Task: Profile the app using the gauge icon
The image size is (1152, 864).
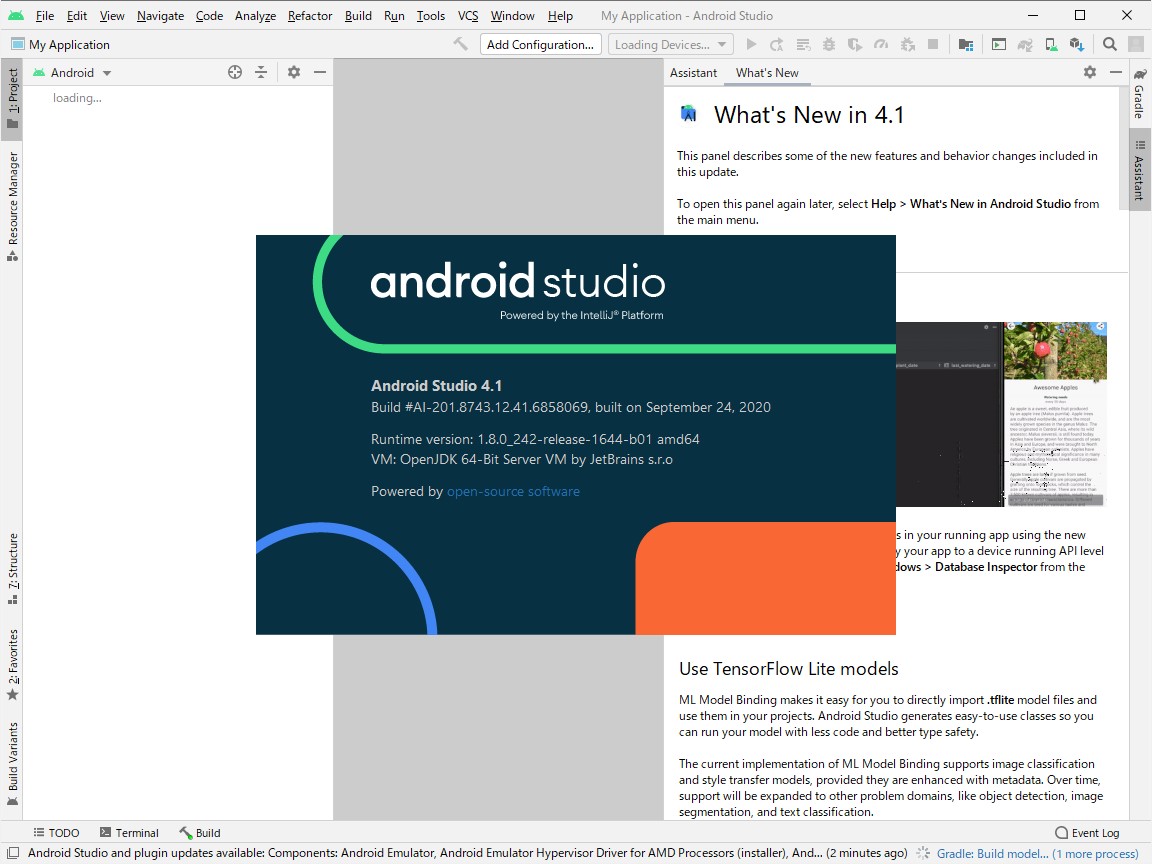Action: pyautogui.click(x=881, y=44)
